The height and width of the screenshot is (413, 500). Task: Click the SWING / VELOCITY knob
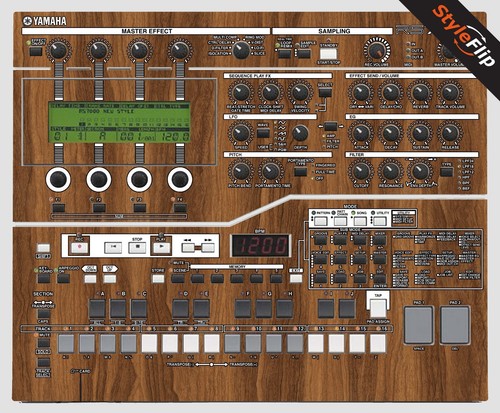(x=300, y=92)
